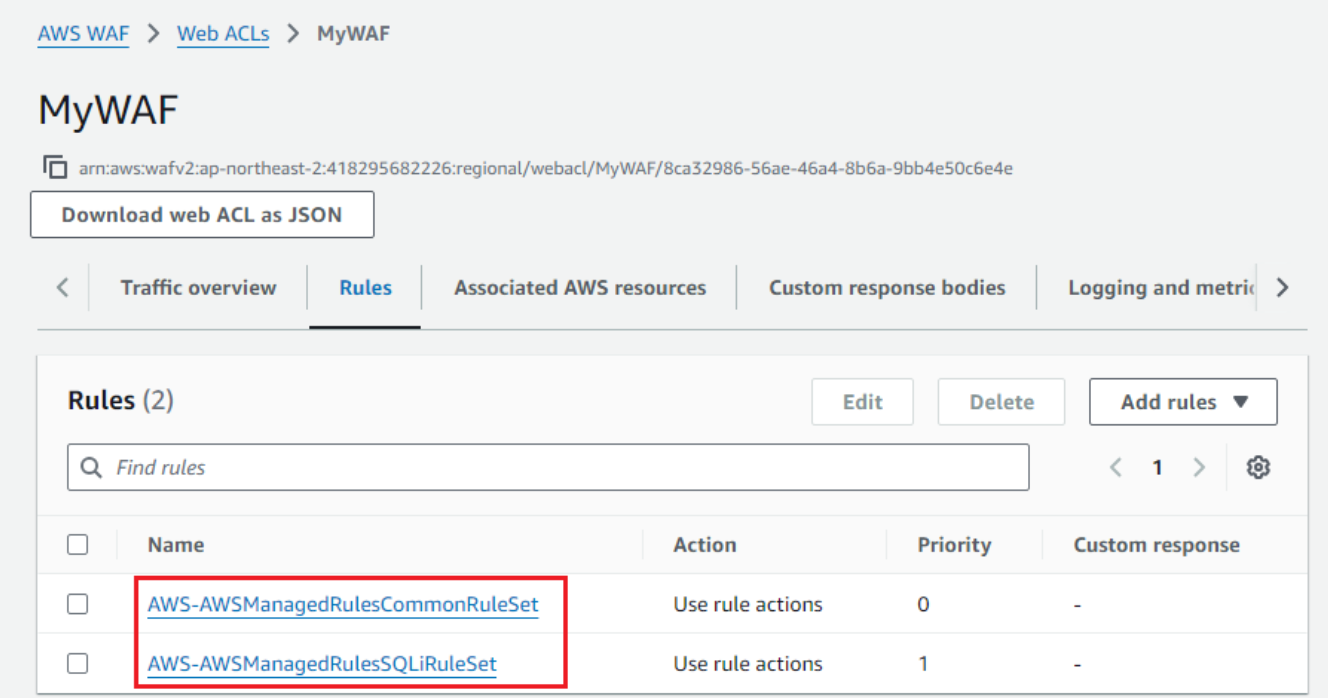
Task: Open the AWS-AWSManagedRulesCommonRuleSet rule link
Action: (x=343, y=604)
